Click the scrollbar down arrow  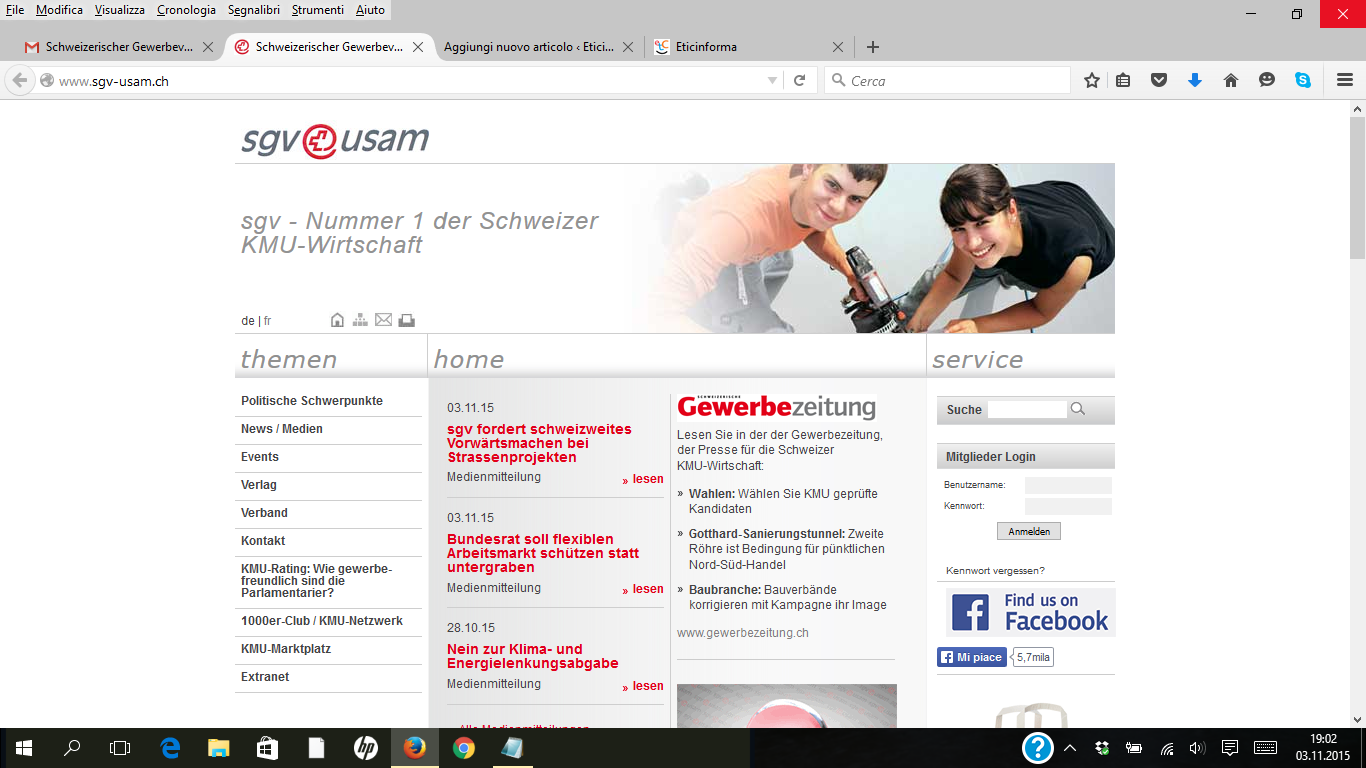coord(1357,719)
